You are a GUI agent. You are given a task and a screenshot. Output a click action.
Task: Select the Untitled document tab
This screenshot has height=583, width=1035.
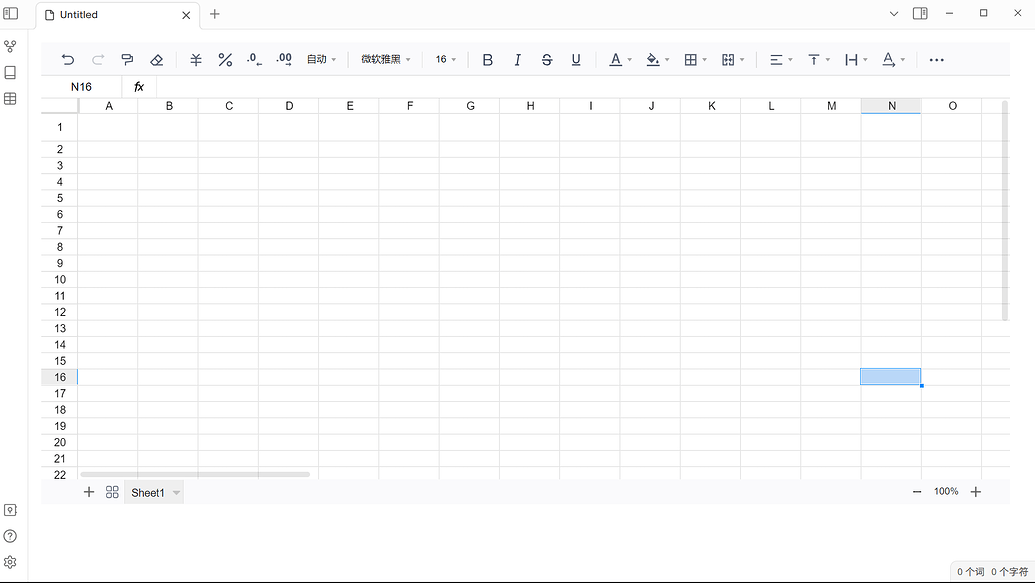pyautogui.click(x=112, y=15)
